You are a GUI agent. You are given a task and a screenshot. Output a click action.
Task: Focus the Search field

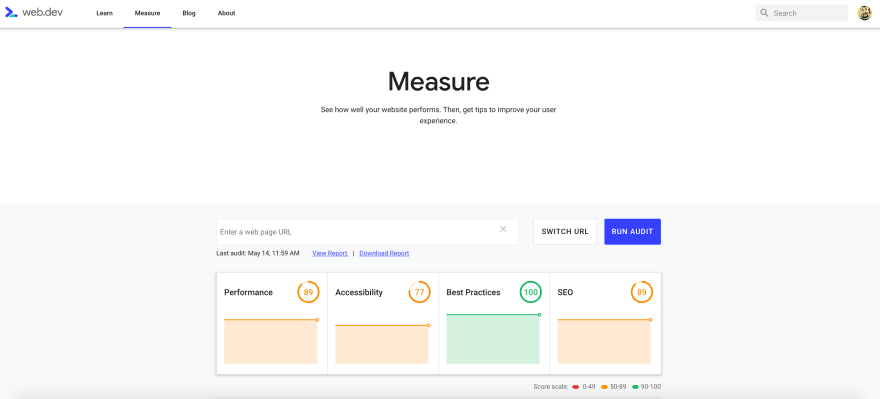[801, 13]
